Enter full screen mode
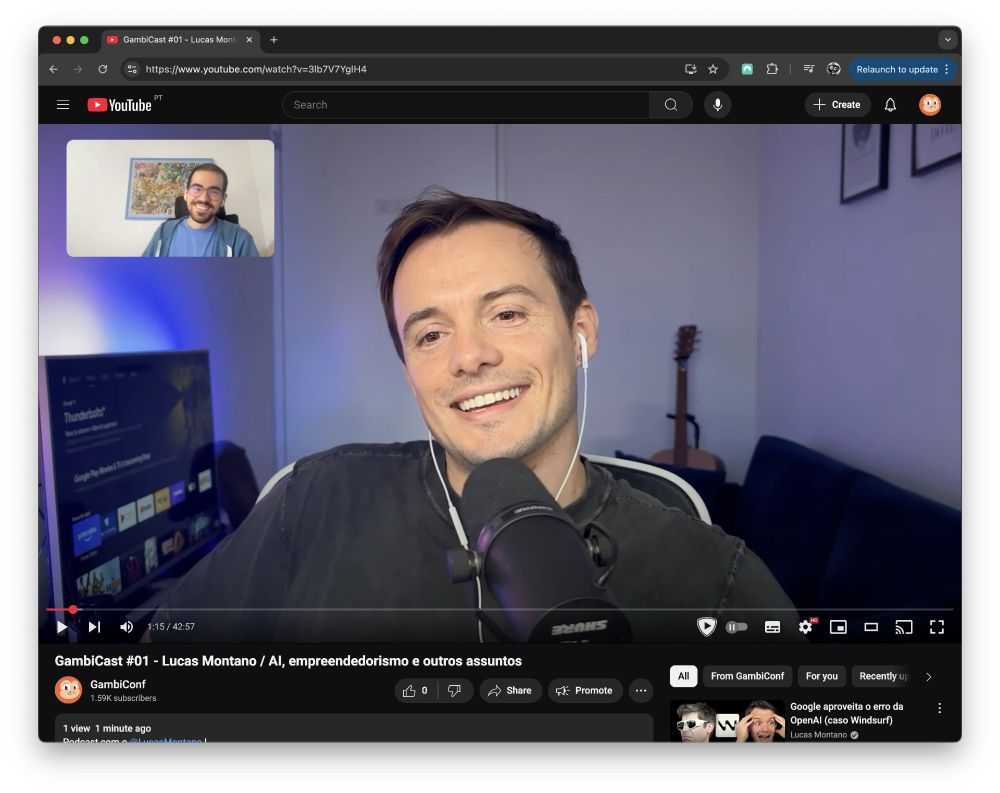The height and width of the screenshot is (793, 1000). 937,627
